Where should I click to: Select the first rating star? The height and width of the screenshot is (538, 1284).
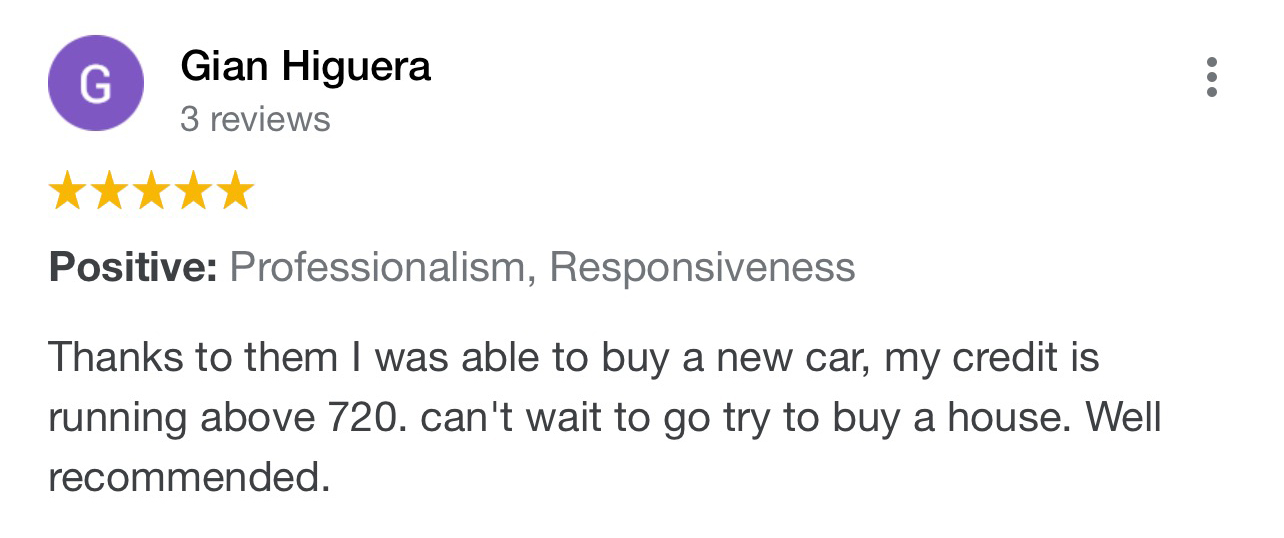click(x=67, y=191)
